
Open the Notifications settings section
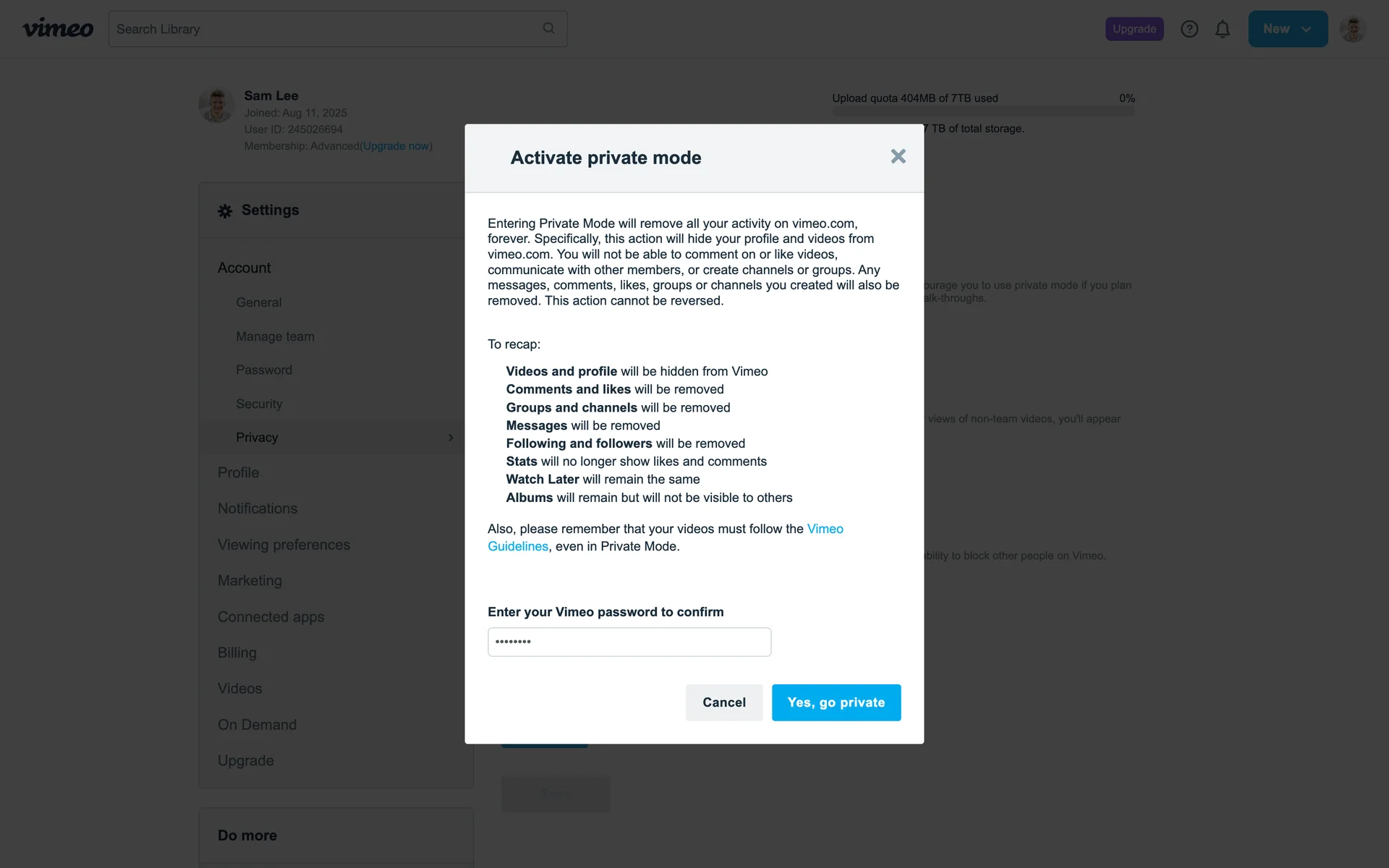pos(258,509)
